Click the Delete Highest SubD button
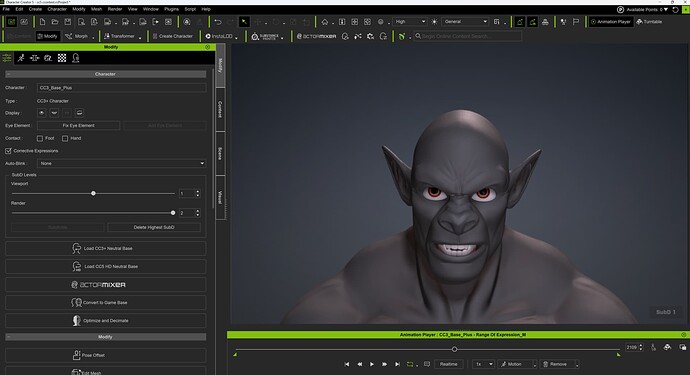This screenshot has width=690, height=375. point(154,228)
